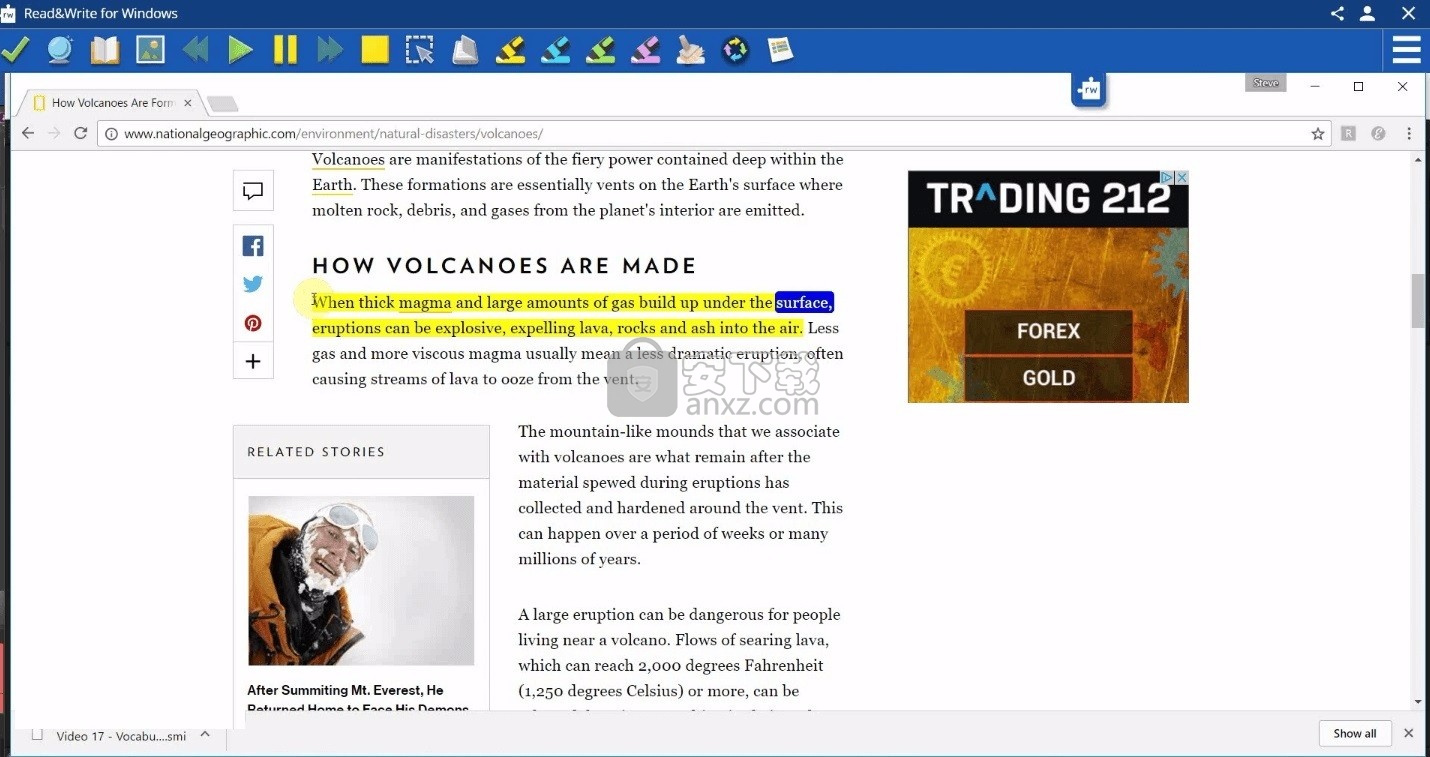Open the scan document tool

(x=465, y=49)
